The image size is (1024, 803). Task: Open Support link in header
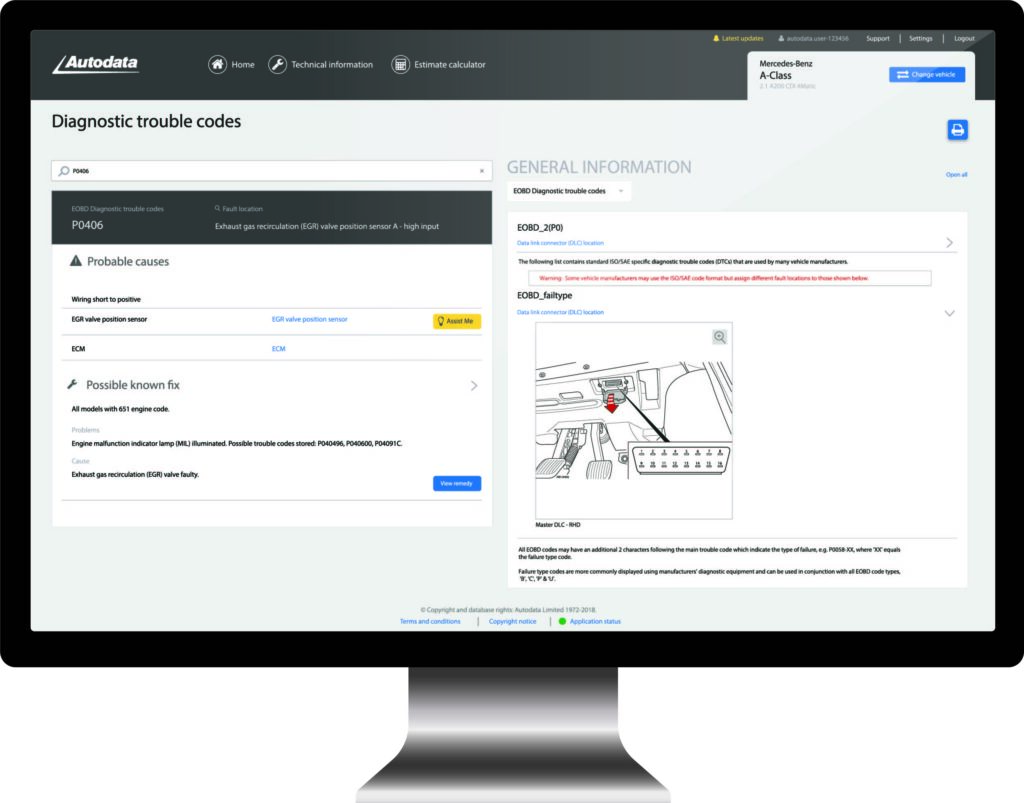click(x=878, y=39)
